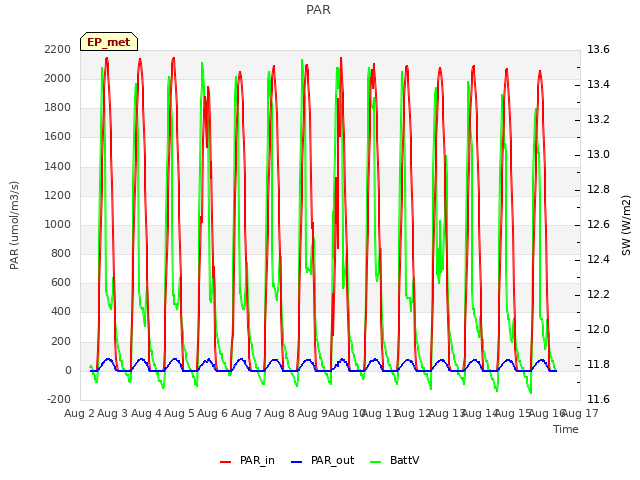Click the green BattV legend swatch
The width and height of the screenshot is (640, 480).
376,462
